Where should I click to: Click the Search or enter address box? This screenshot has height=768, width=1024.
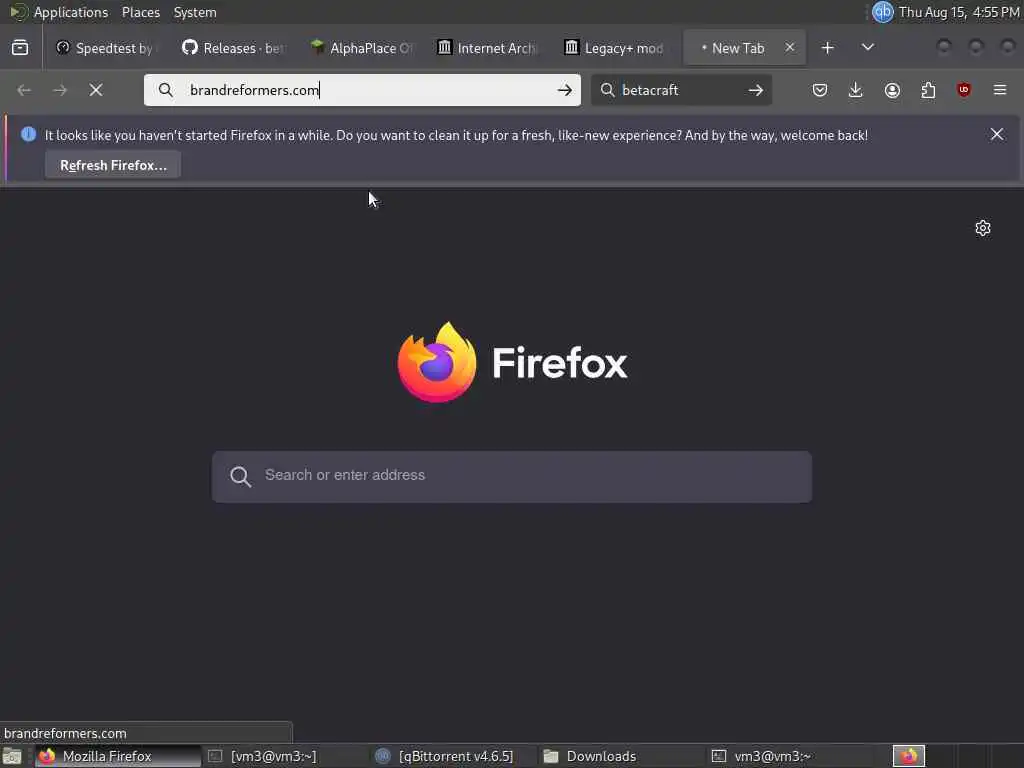pos(512,476)
